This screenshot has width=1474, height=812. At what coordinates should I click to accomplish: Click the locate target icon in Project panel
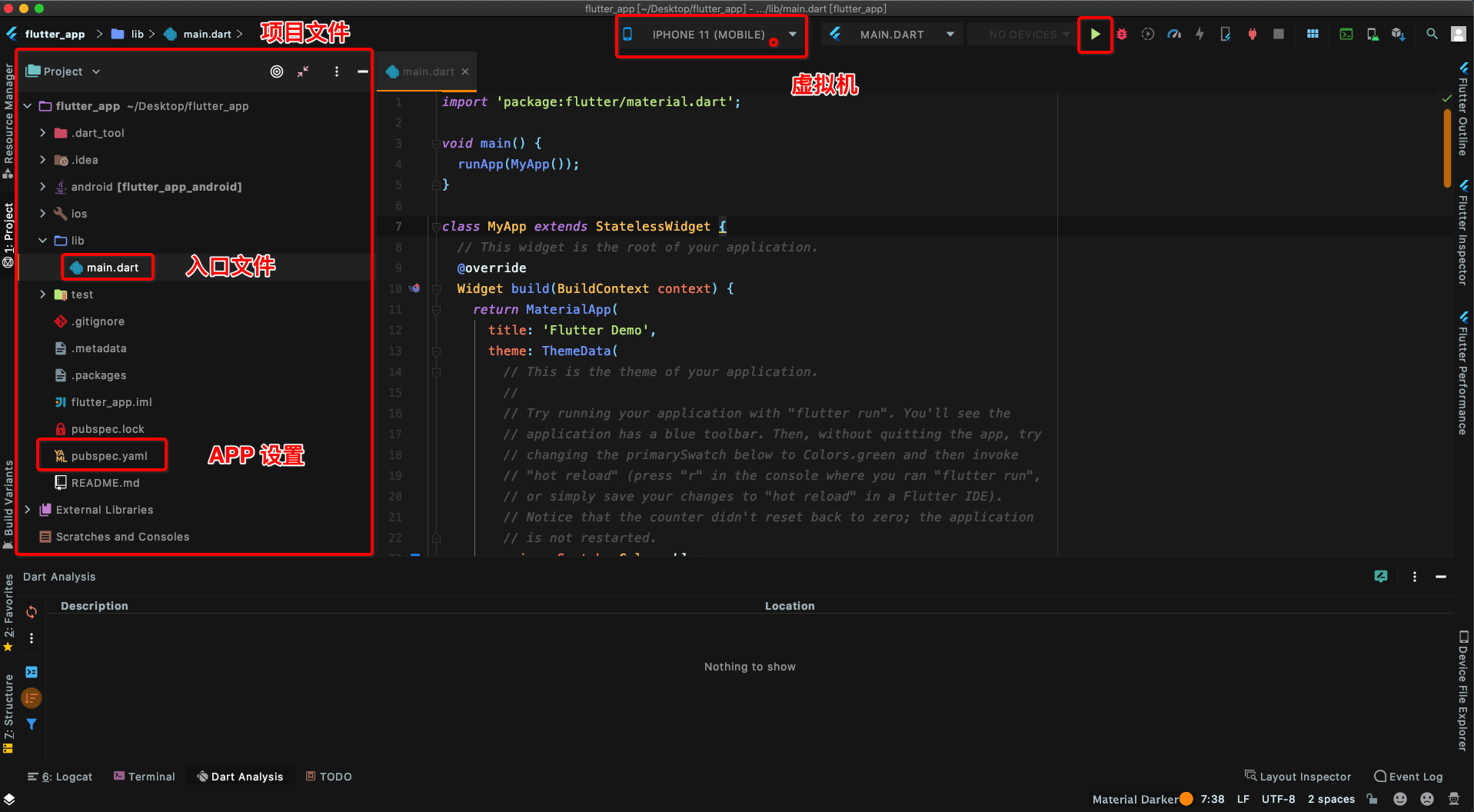[x=277, y=72]
